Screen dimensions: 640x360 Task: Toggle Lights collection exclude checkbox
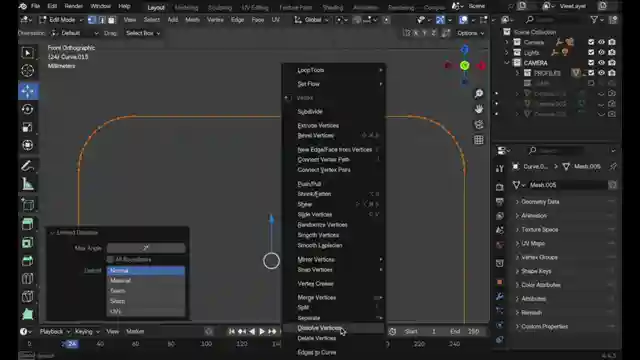pyautogui.click(x=591, y=52)
